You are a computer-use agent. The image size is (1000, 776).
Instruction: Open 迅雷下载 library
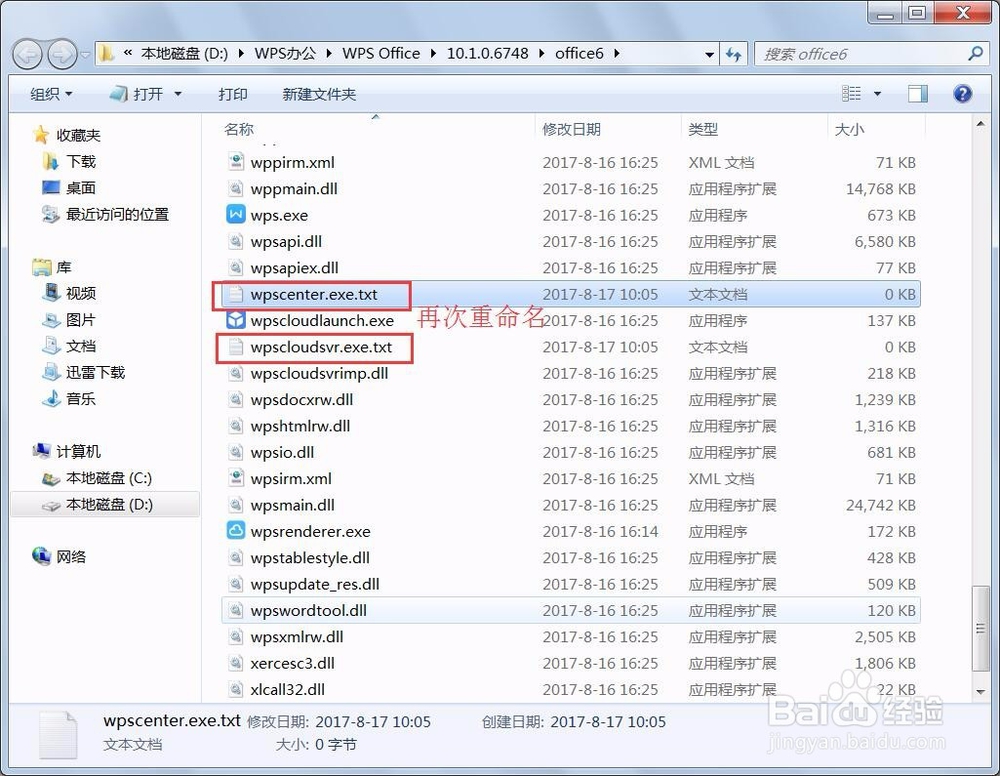[84, 372]
